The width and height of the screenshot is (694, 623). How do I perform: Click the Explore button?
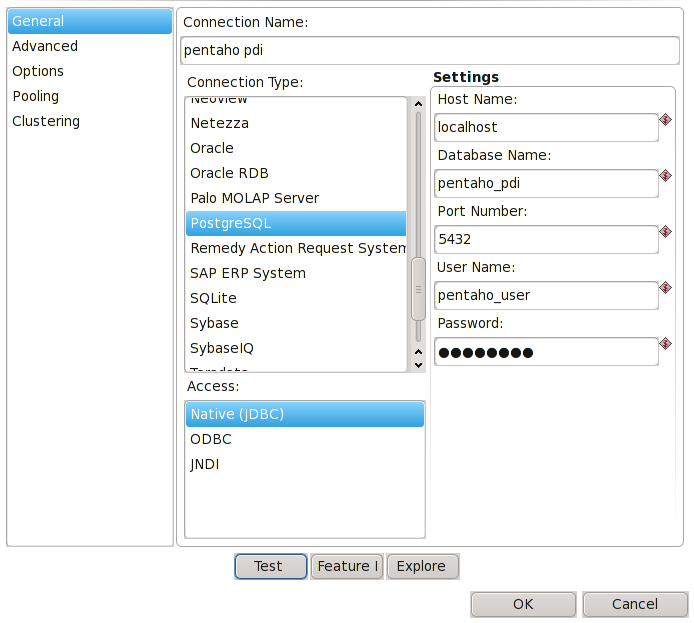[423, 566]
